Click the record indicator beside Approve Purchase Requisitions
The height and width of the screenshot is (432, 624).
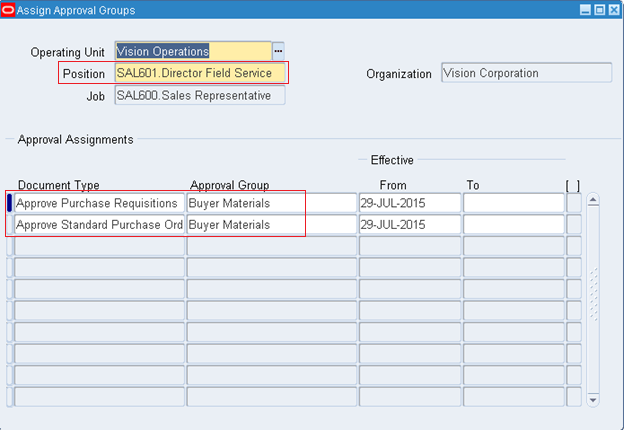(10, 203)
